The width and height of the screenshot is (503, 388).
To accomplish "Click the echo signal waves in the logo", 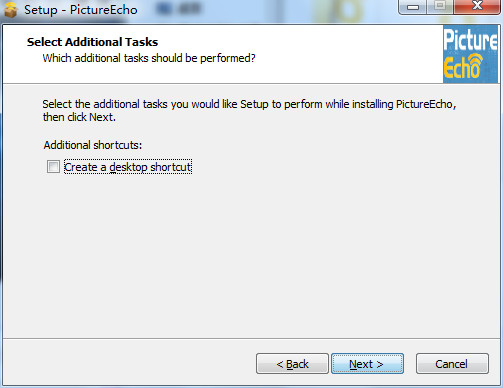I will coord(476,61).
